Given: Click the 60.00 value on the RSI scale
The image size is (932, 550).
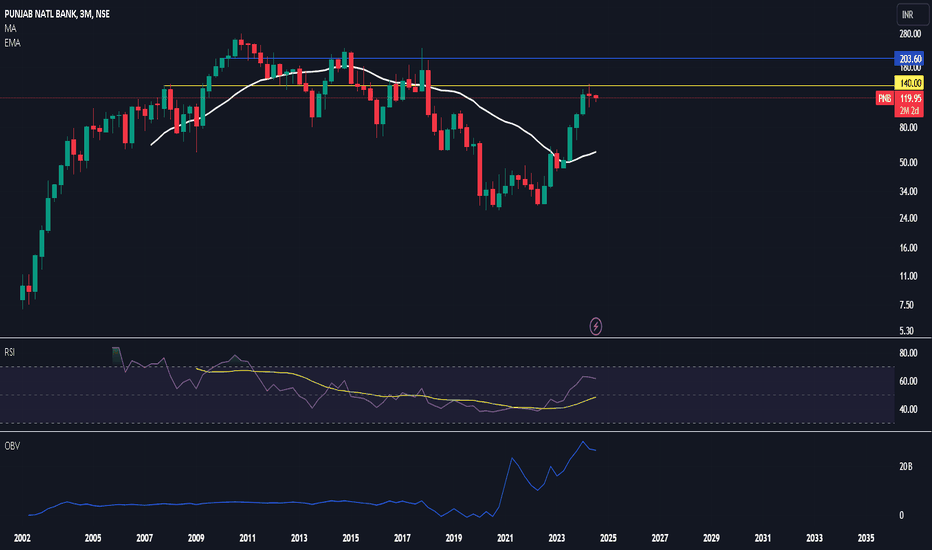Looking at the screenshot, I should coord(908,381).
